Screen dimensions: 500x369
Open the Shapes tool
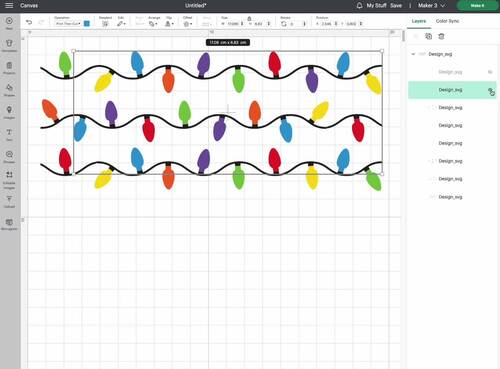9,90
